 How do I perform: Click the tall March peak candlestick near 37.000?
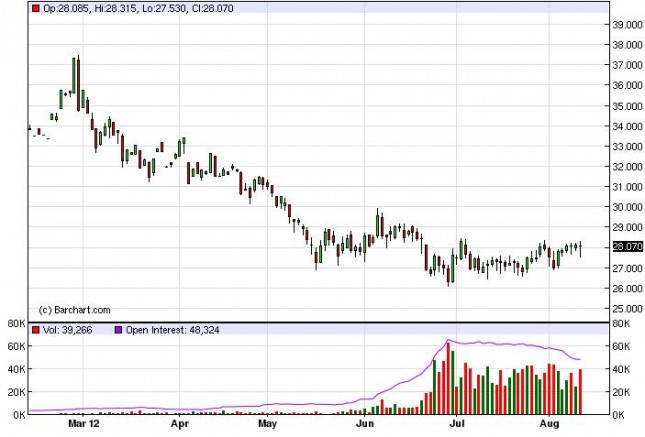pos(78,84)
